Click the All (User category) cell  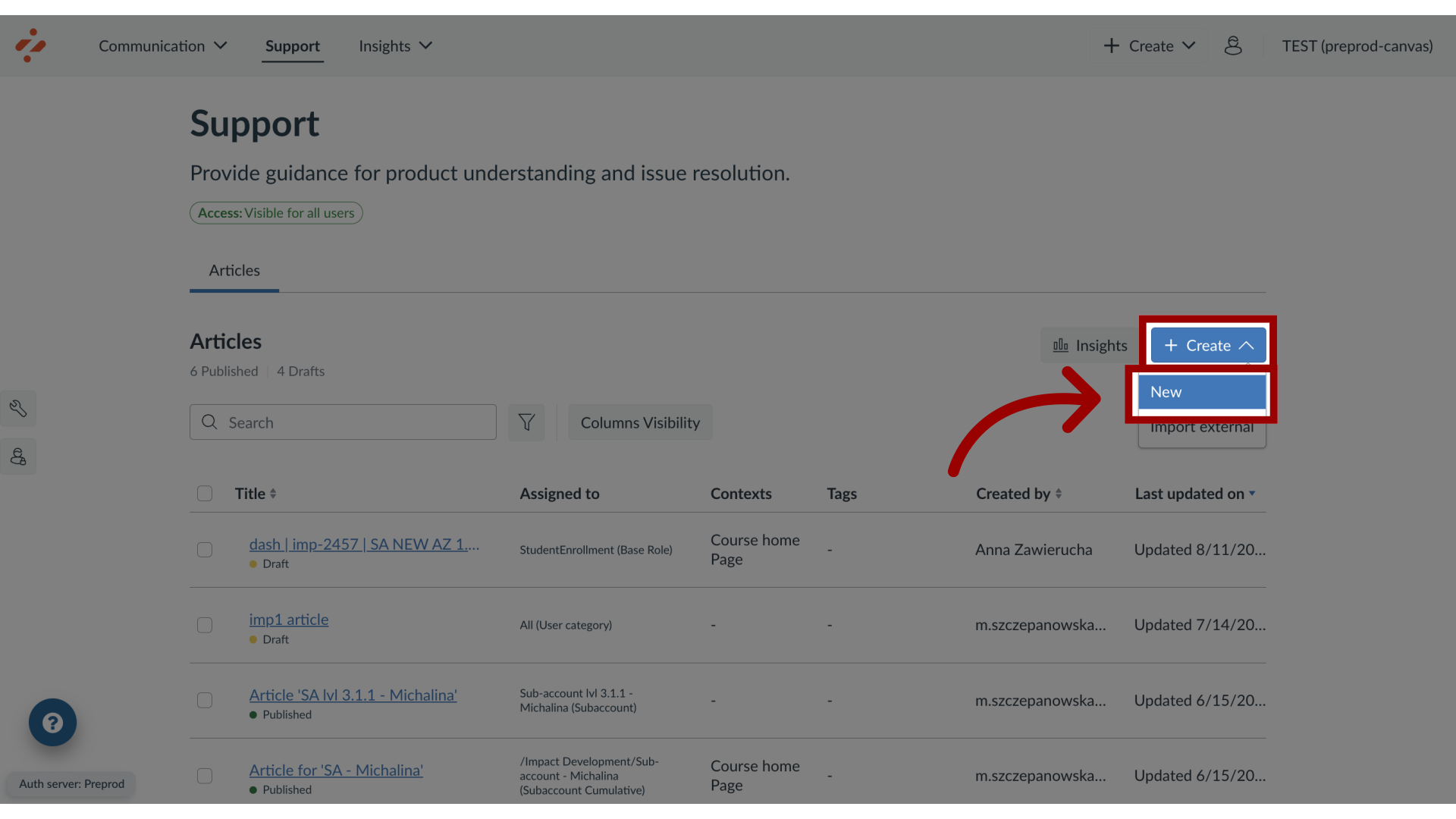tap(566, 626)
